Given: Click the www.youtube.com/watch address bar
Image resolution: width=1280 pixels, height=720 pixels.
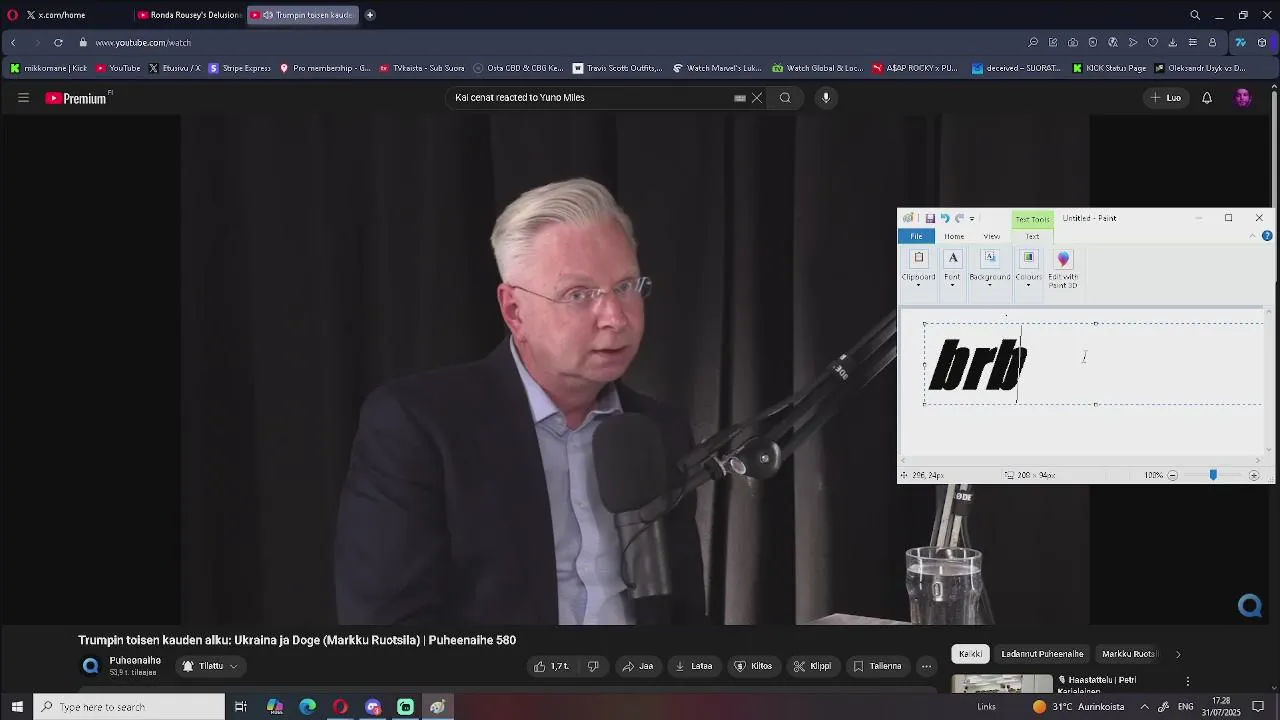Looking at the screenshot, I should pyautogui.click(x=143, y=43).
